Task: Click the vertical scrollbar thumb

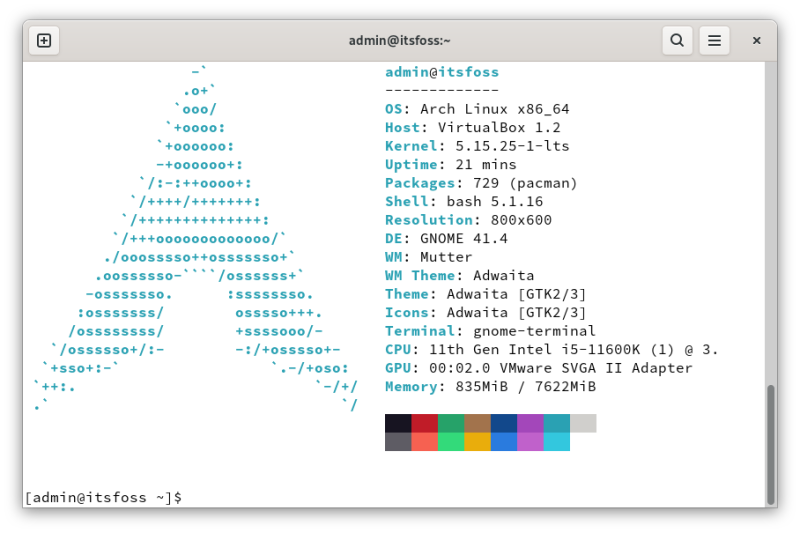Action: pyautogui.click(x=770, y=444)
